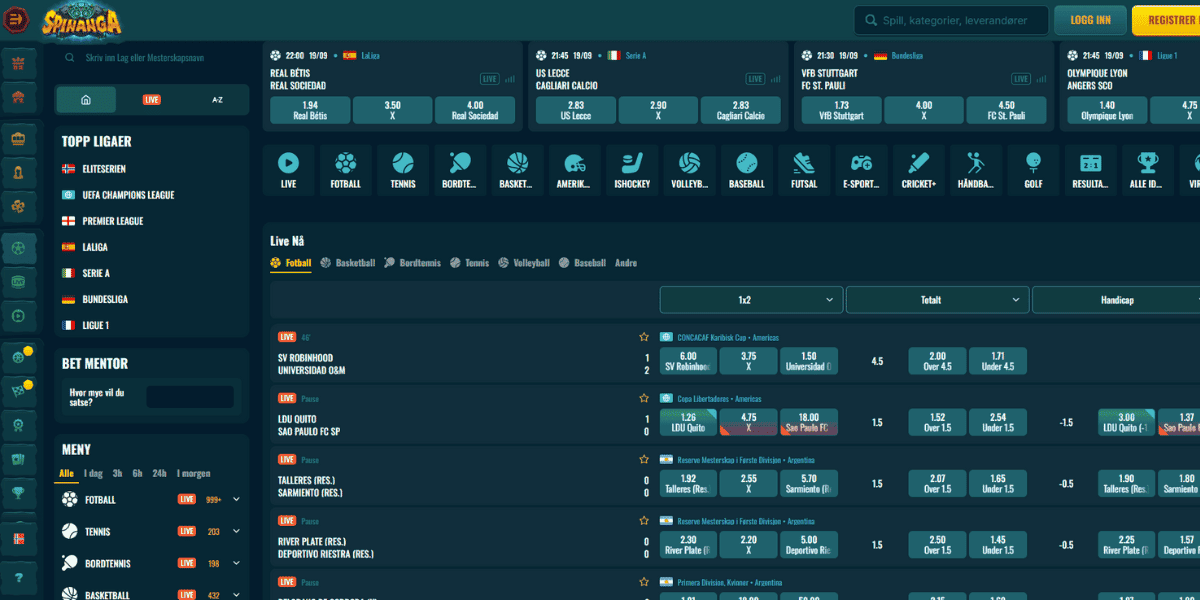This screenshot has width=1200, height=600.
Task: Focus the team or championship search field
Action: click(151, 58)
